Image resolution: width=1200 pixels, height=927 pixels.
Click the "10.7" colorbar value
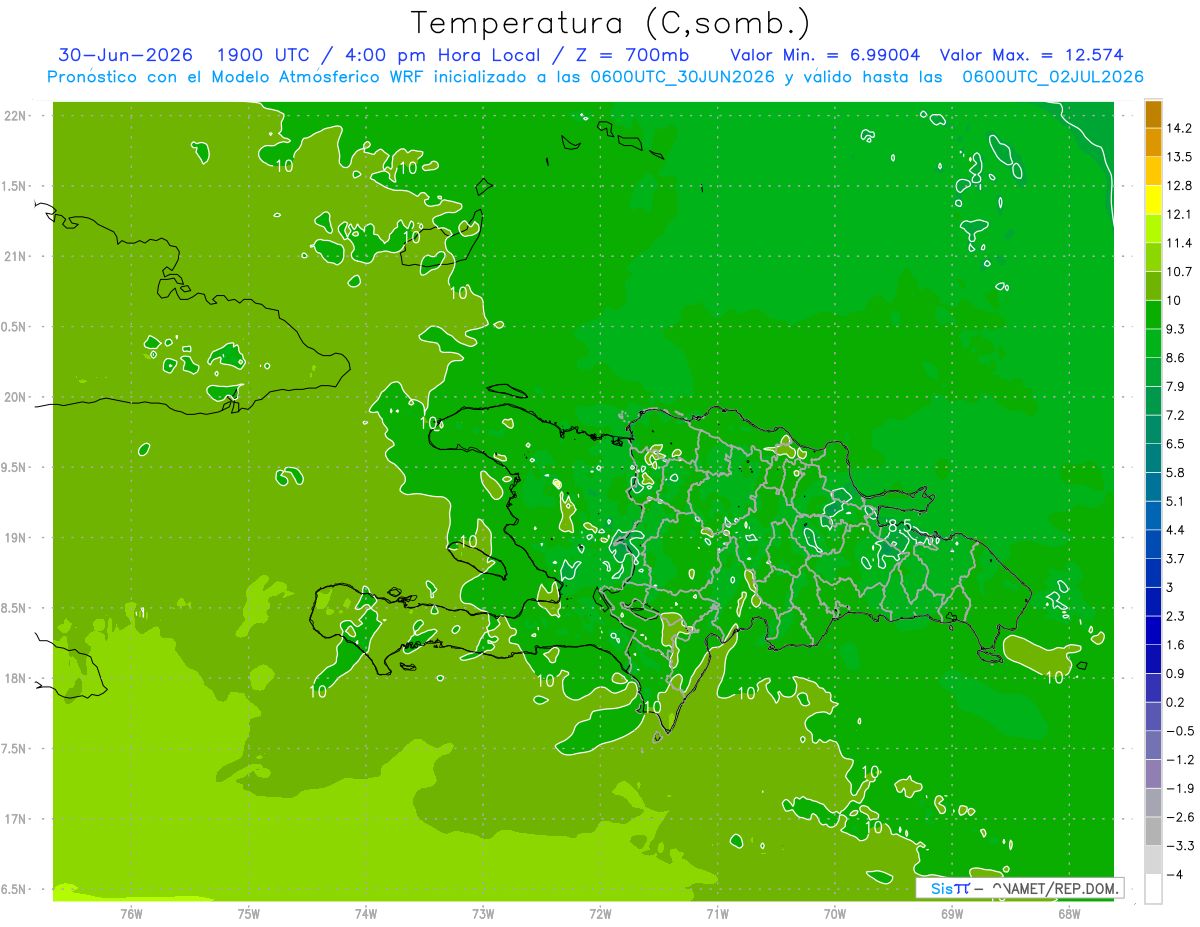coord(1180,272)
